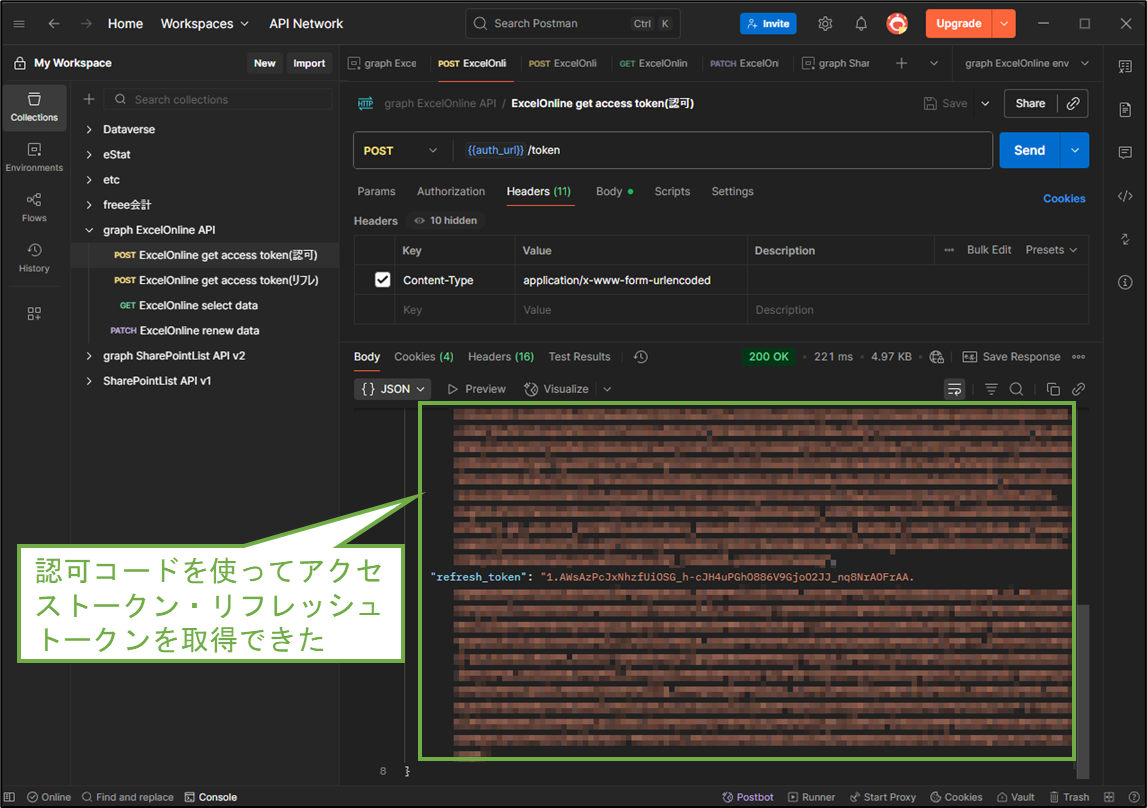Screen dimensions: 1147x808
Task: Search within the response body
Action: point(1016,389)
